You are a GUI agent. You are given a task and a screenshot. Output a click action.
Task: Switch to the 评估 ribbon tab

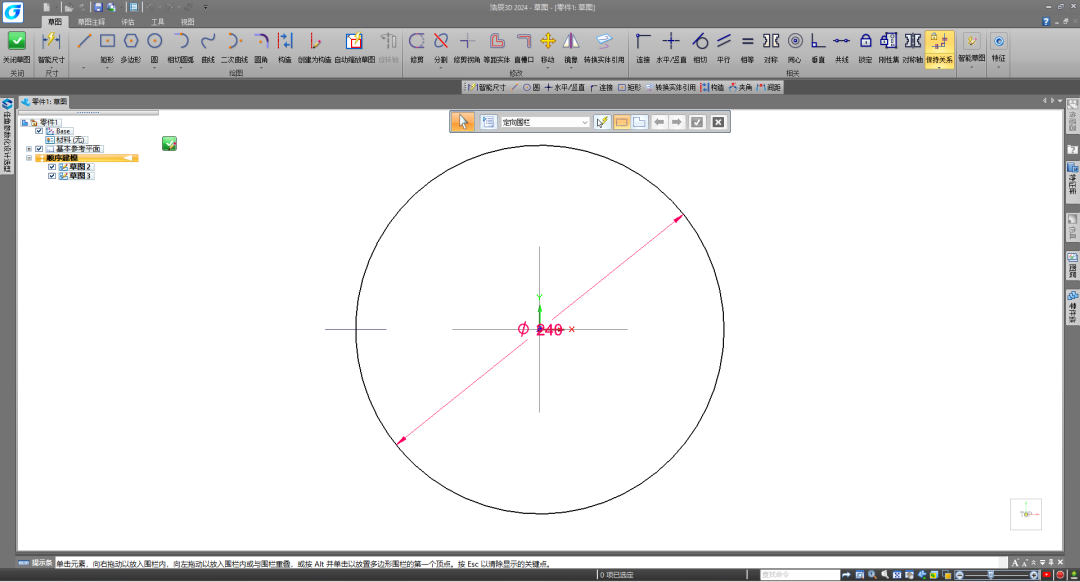click(127, 22)
